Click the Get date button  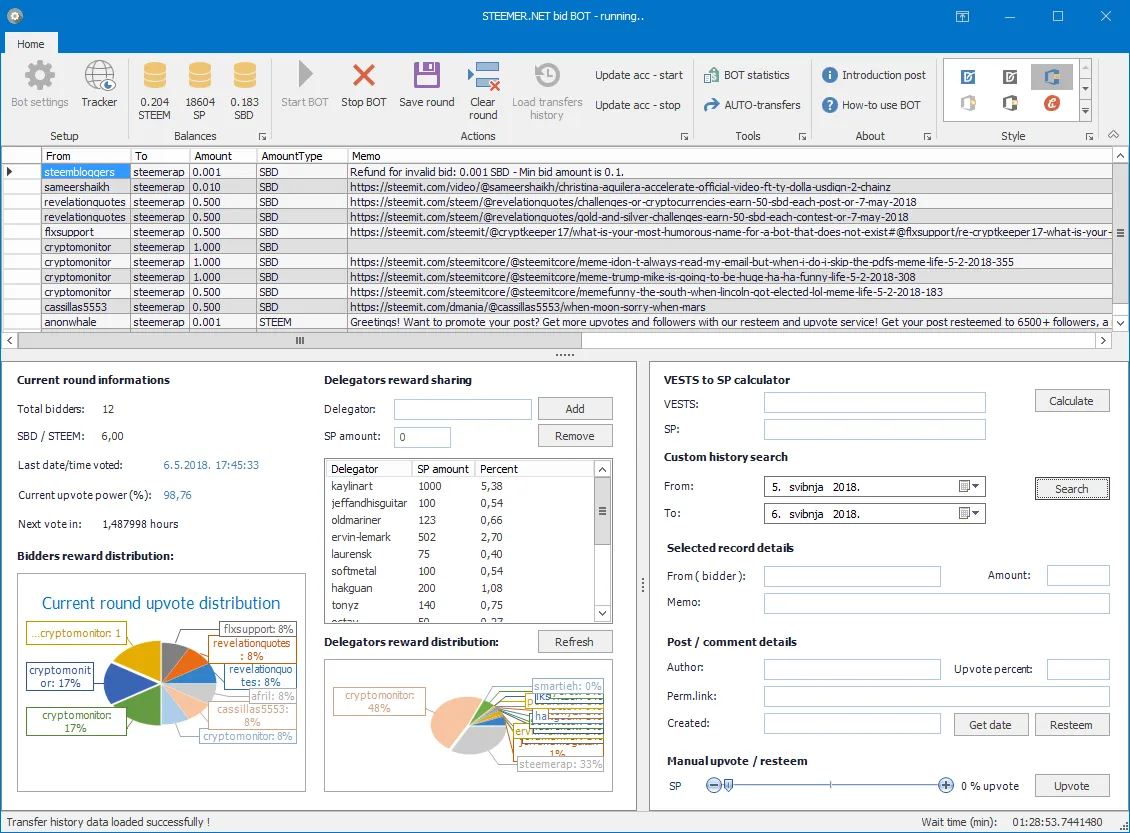(x=990, y=725)
